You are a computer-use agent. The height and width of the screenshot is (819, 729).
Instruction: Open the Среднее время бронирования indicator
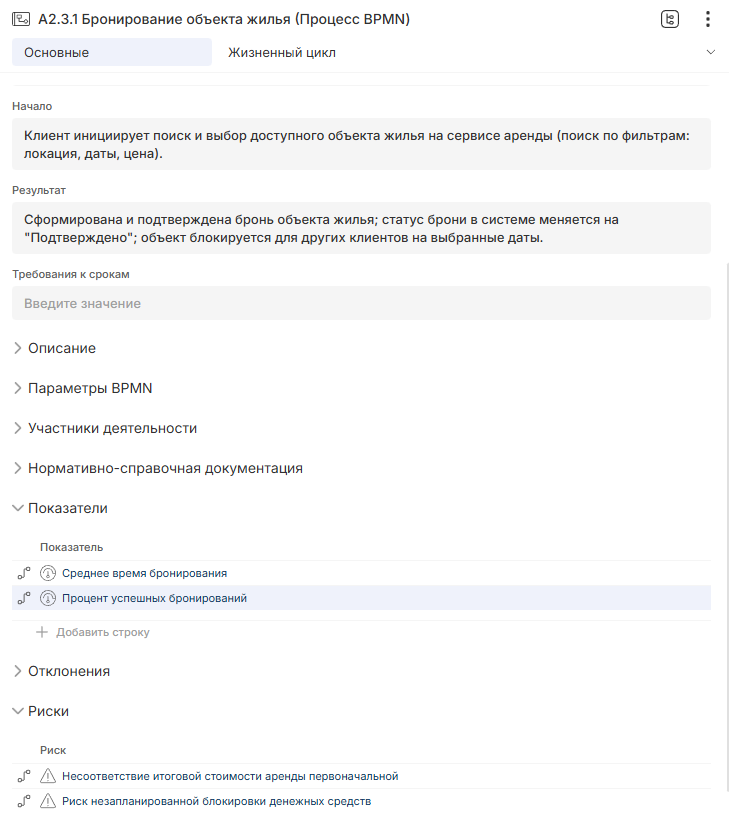click(x=144, y=573)
